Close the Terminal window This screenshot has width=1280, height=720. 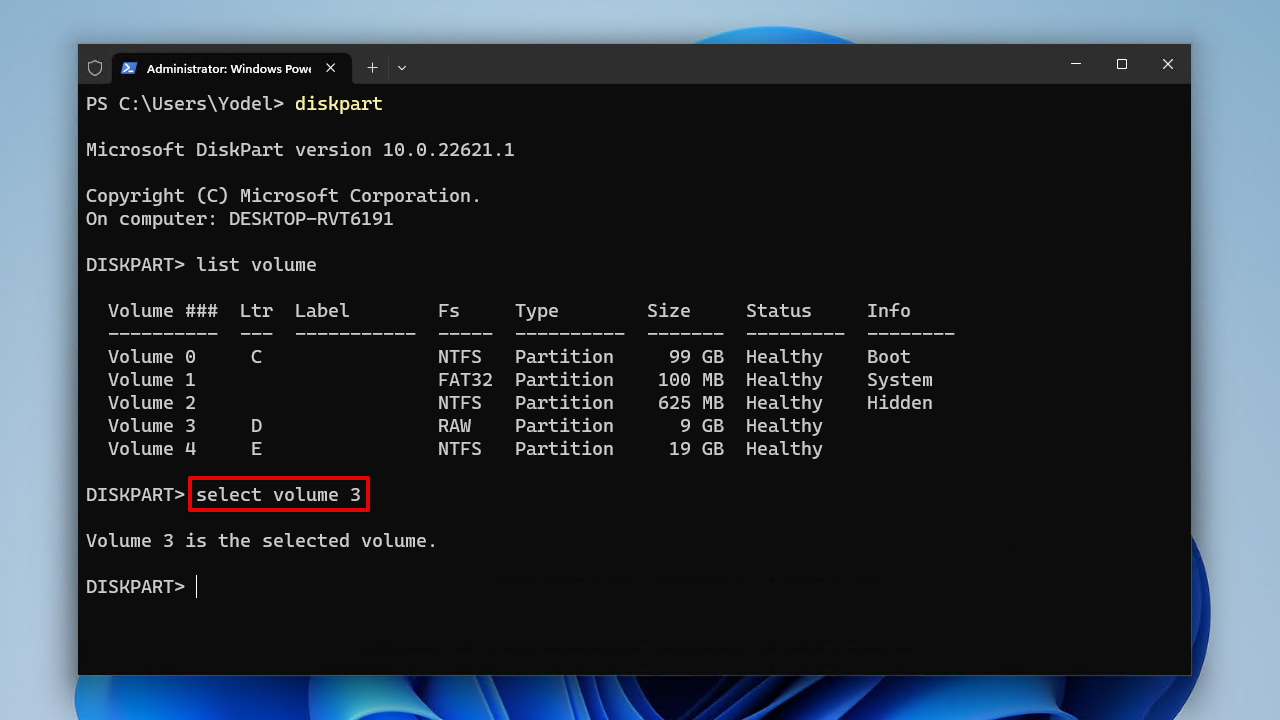point(1168,64)
